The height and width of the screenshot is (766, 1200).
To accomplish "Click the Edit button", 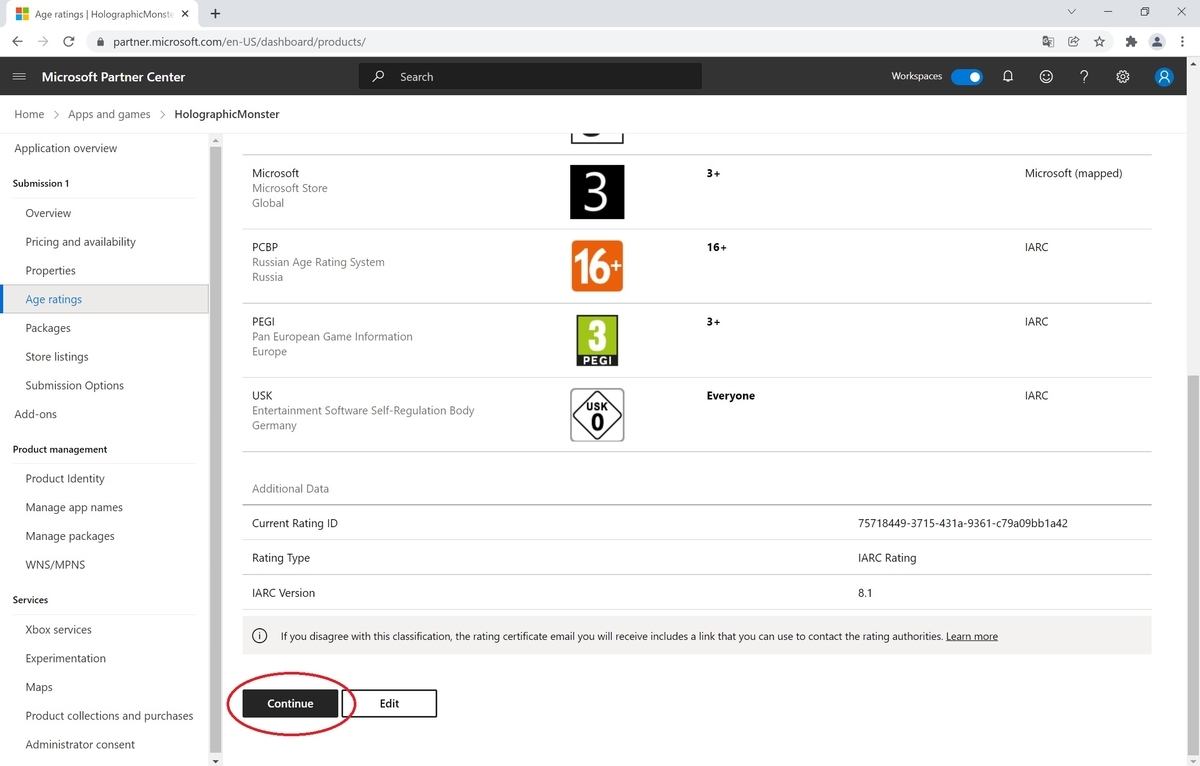I will [x=389, y=704].
